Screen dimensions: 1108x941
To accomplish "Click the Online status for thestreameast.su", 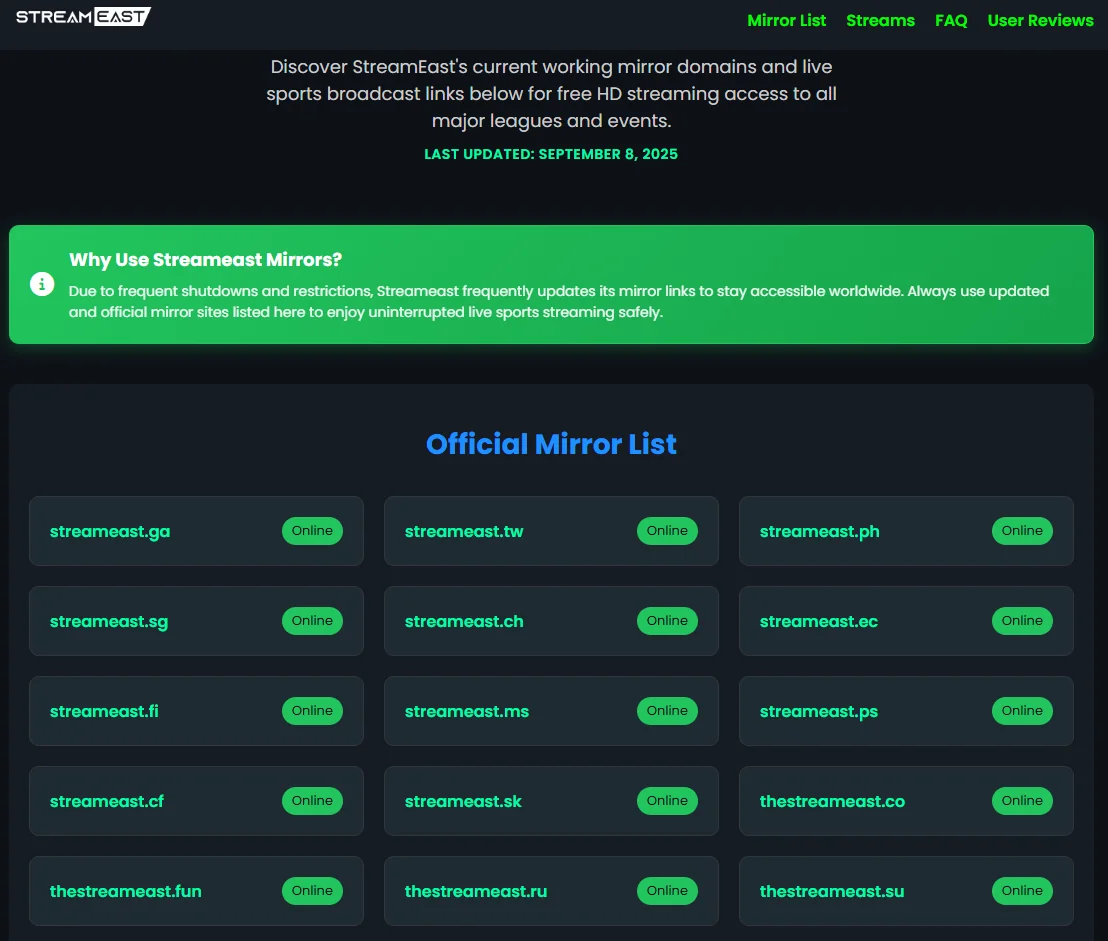I will pos(1022,891).
